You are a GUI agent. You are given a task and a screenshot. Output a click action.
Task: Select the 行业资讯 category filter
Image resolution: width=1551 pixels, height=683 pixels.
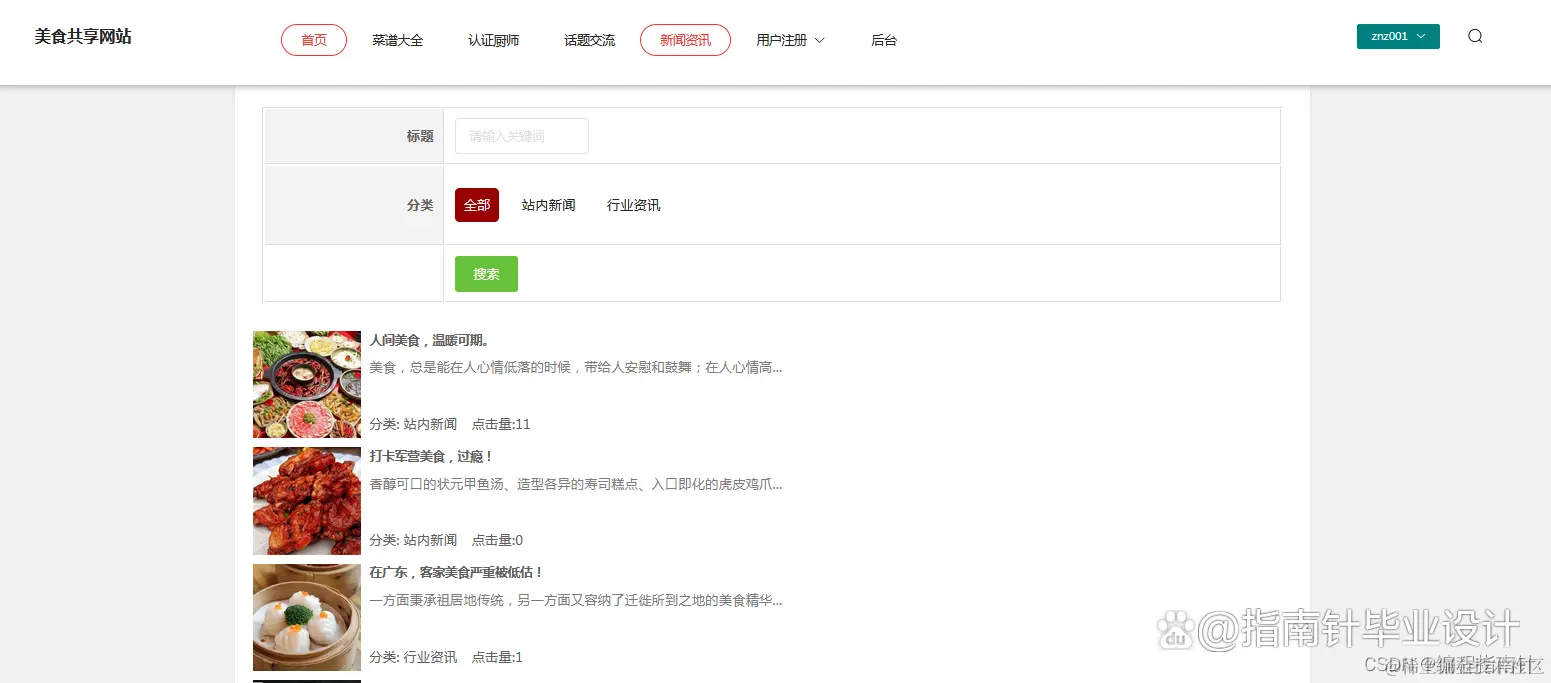click(x=634, y=205)
